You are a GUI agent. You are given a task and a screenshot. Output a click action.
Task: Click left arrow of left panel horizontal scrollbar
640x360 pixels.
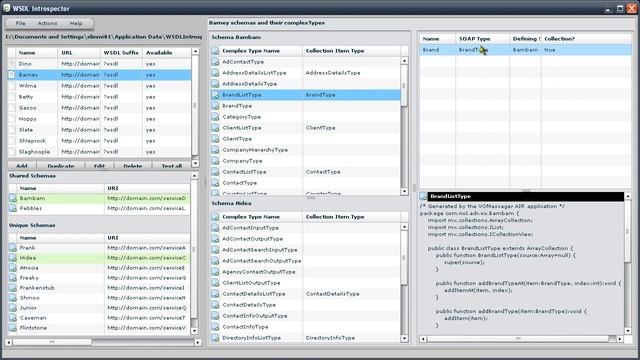[9, 342]
